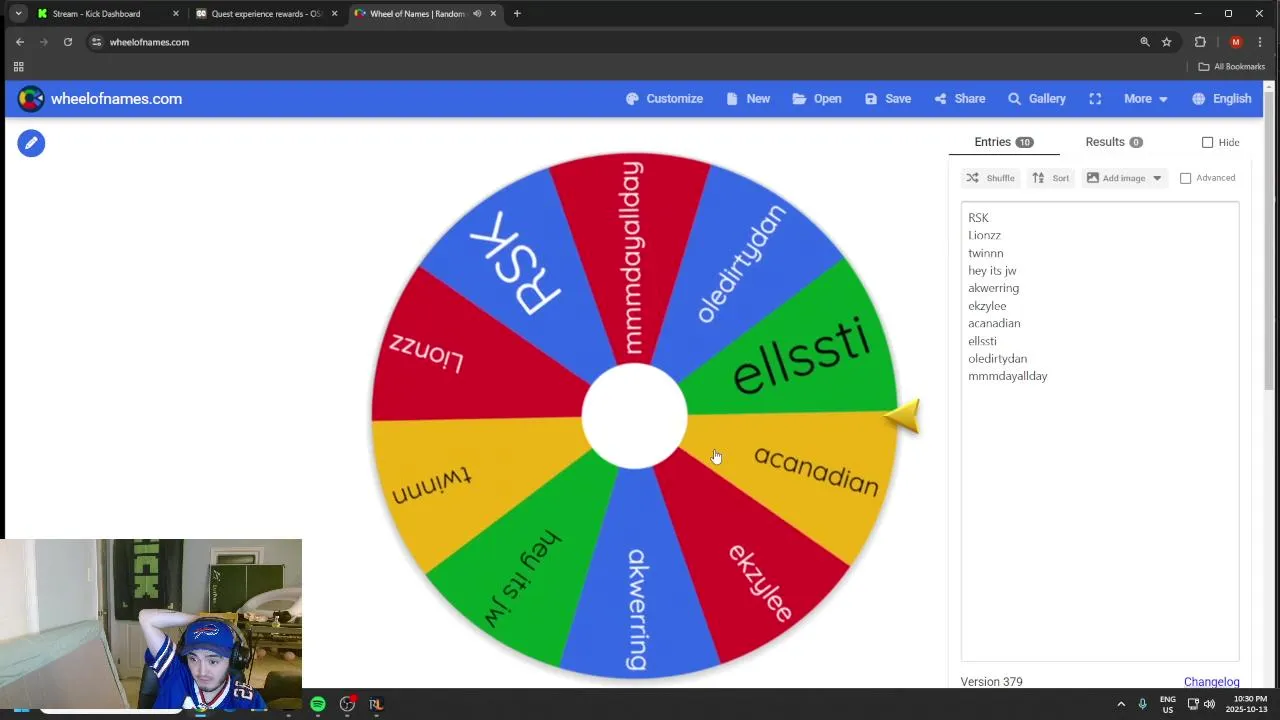Close the Kick Dashboard tab
The height and width of the screenshot is (720, 1280).
(175, 14)
